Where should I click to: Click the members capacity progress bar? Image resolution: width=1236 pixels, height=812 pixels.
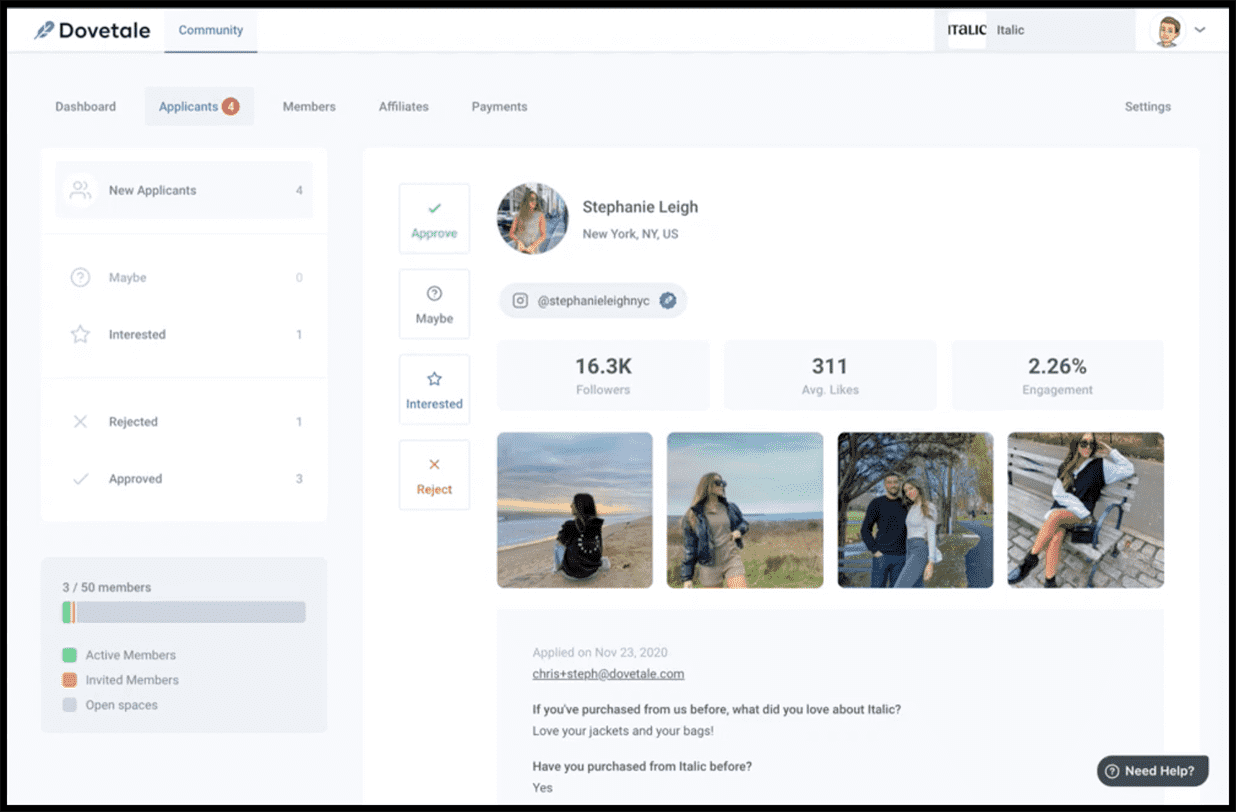pyautogui.click(x=184, y=613)
